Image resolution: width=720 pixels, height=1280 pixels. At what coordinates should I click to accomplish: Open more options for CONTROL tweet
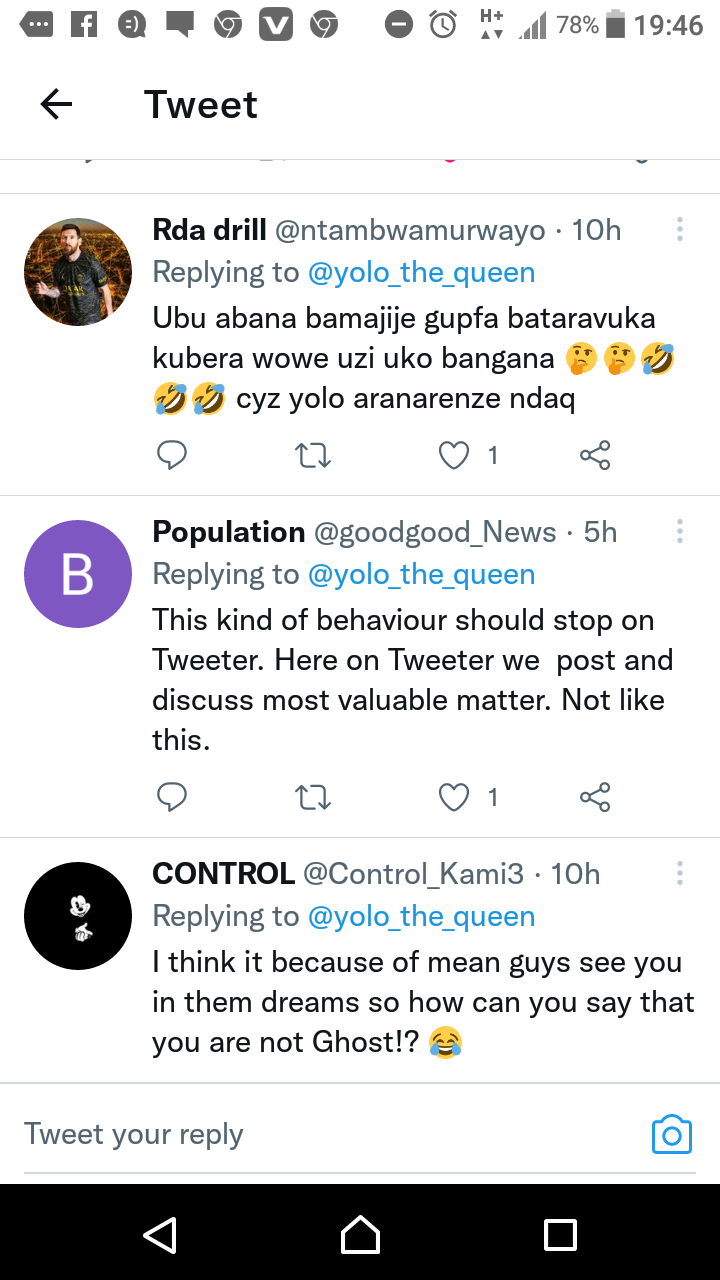click(680, 874)
